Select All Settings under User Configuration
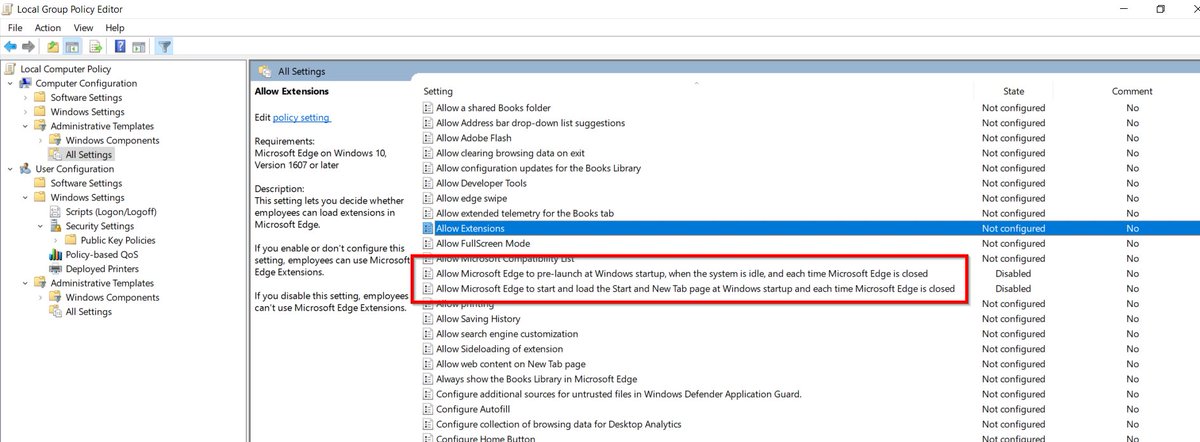Viewport: 1200px width, 442px height. [x=88, y=312]
